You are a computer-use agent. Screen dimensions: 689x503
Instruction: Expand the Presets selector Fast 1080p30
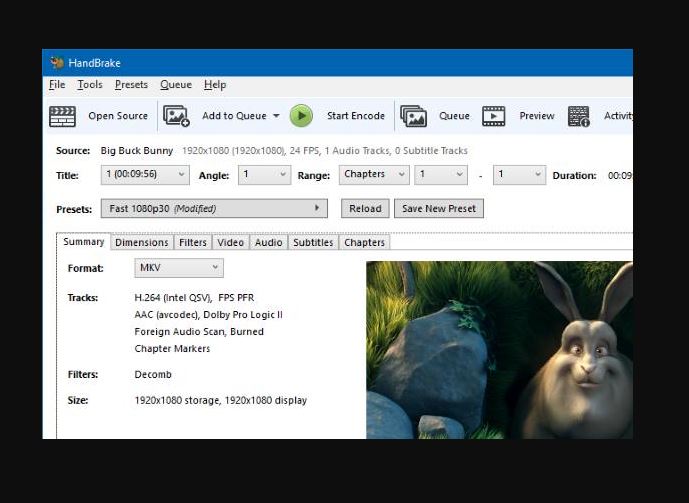pos(214,208)
